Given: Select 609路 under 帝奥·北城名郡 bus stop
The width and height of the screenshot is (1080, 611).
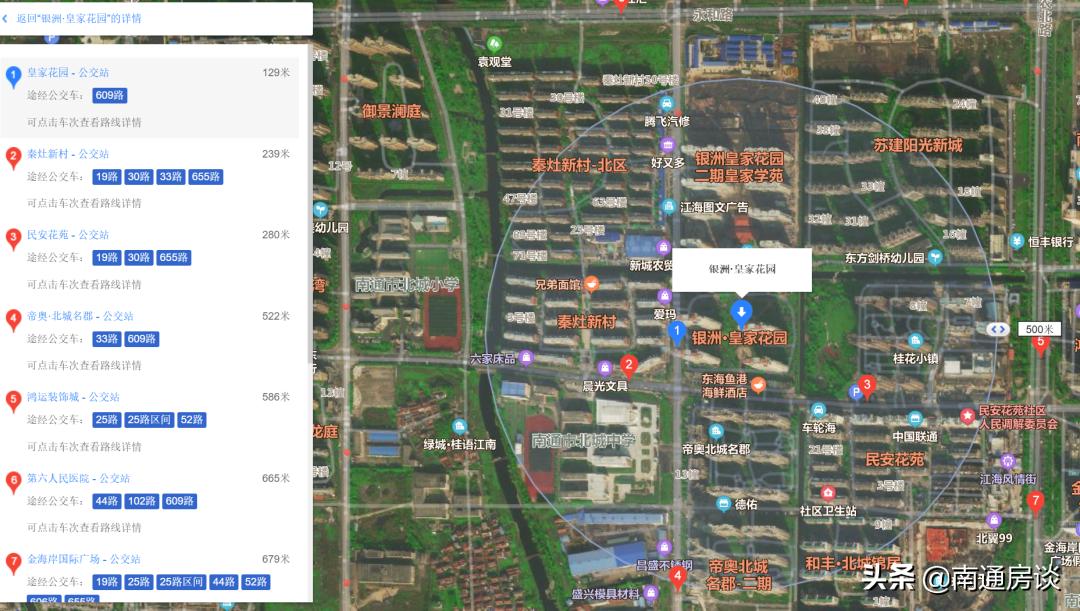Looking at the screenshot, I should (x=142, y=339).
